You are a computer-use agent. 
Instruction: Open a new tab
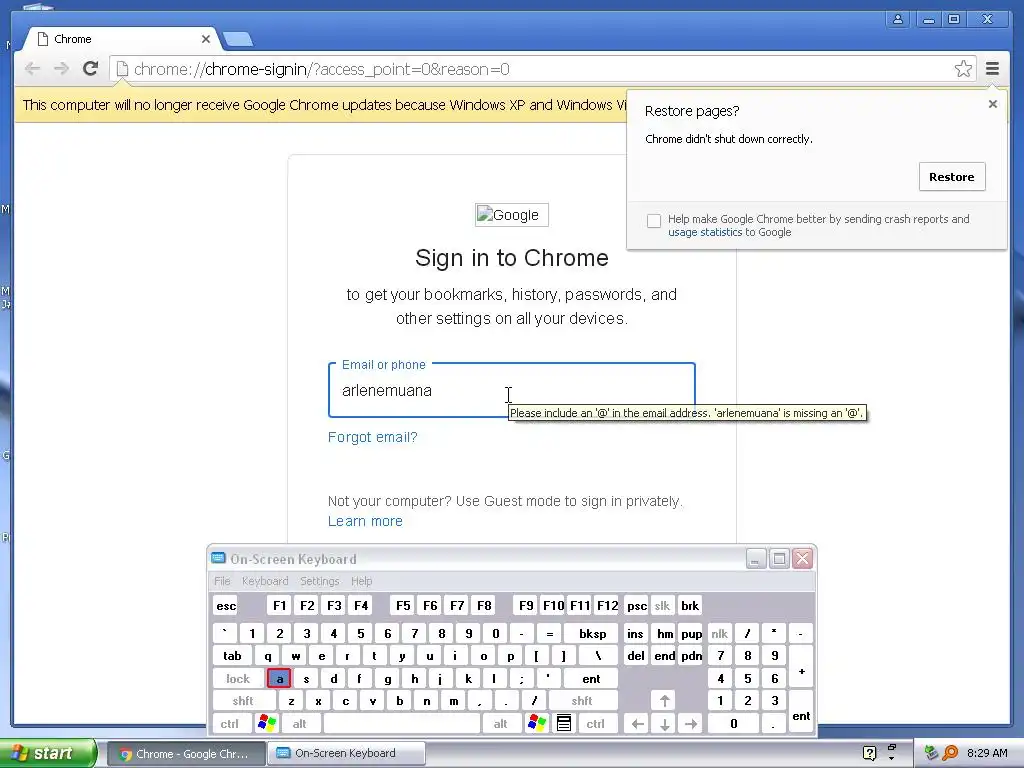point(238,40)
